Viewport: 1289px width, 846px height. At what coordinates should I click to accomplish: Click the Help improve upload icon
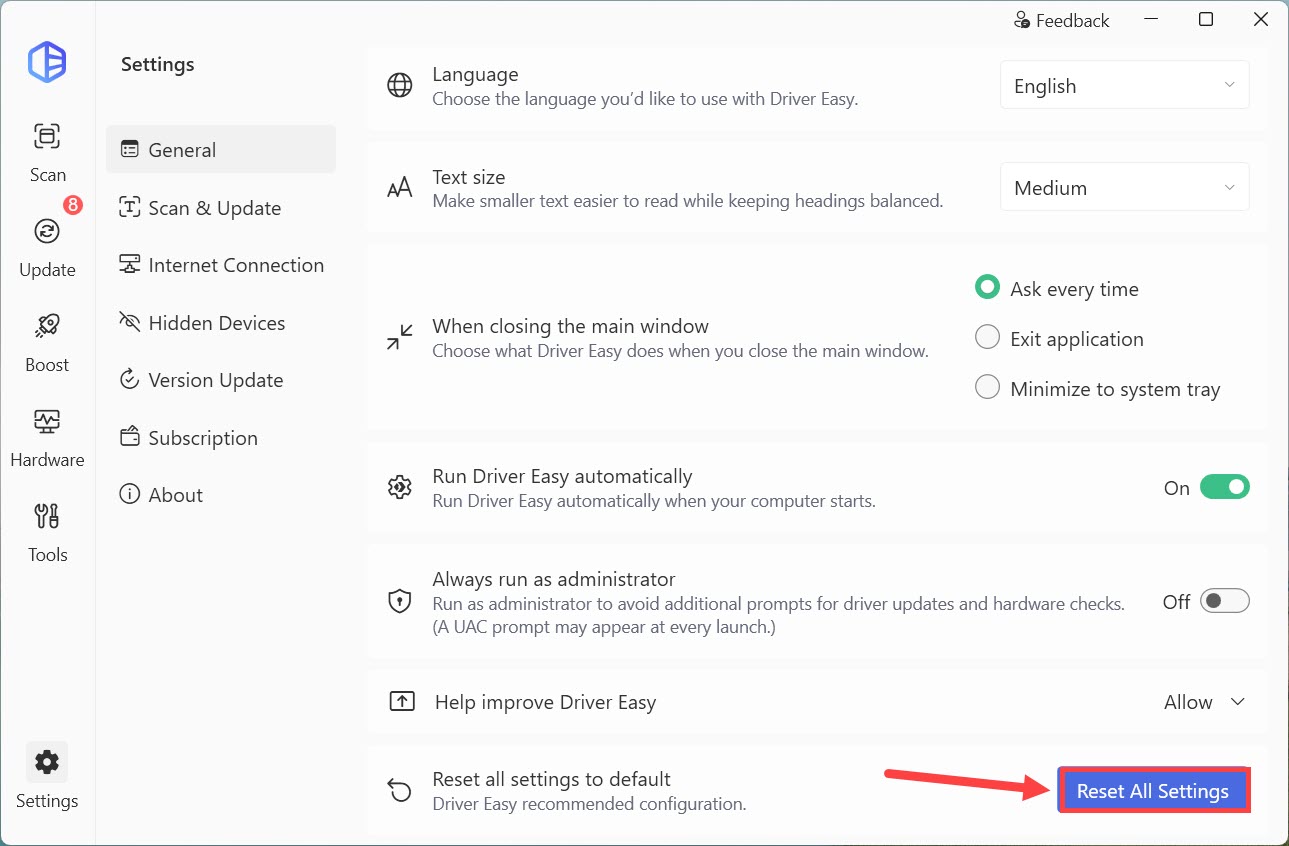coord(401,701)
